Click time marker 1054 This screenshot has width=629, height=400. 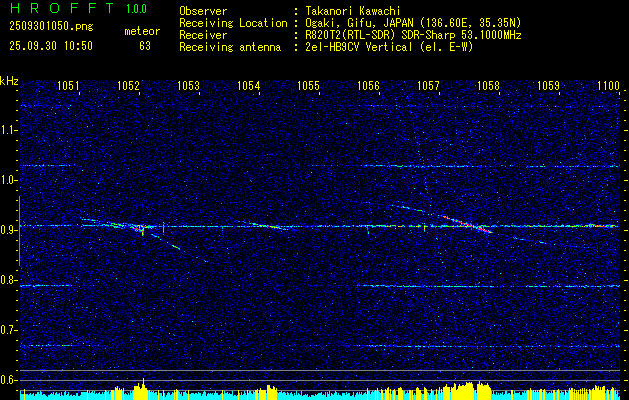pos(248,85)
